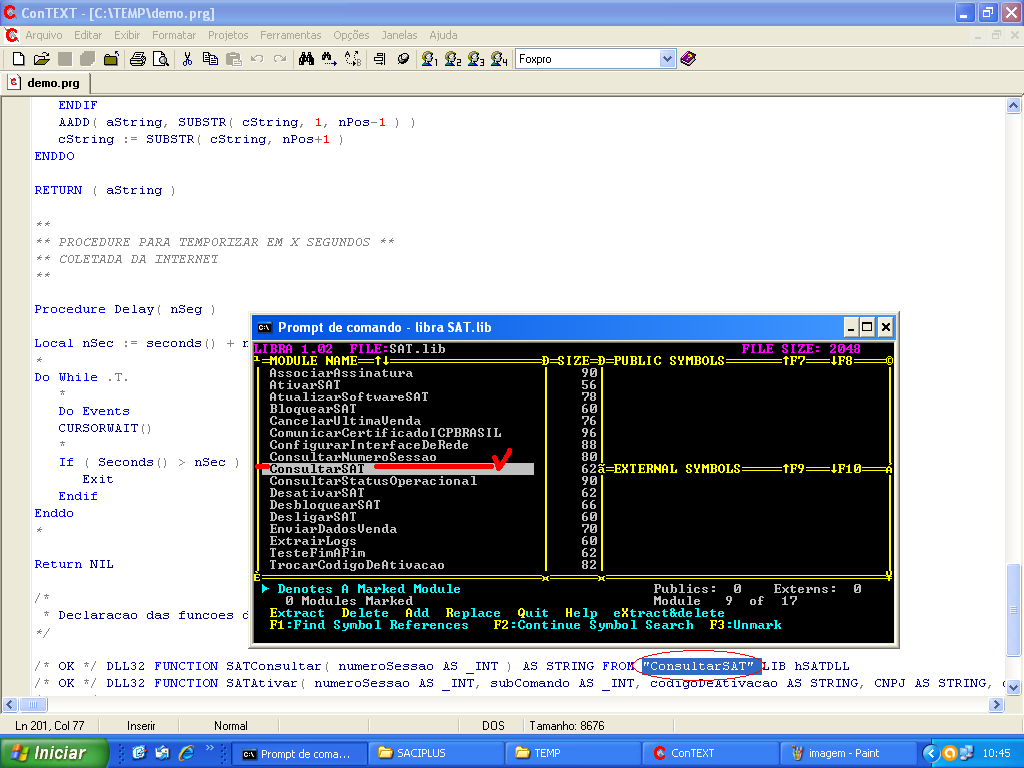Click the Inserir mode in status bar

click(x=141, y=725)
